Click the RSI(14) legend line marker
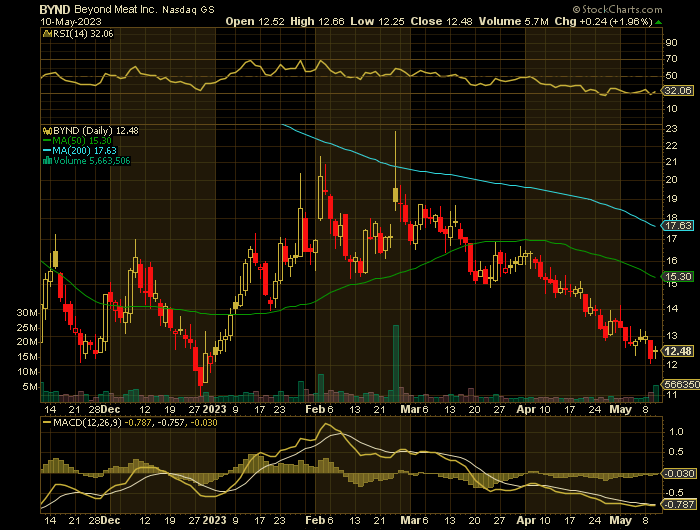The image size is (700, 530). (x=44, y=34)
